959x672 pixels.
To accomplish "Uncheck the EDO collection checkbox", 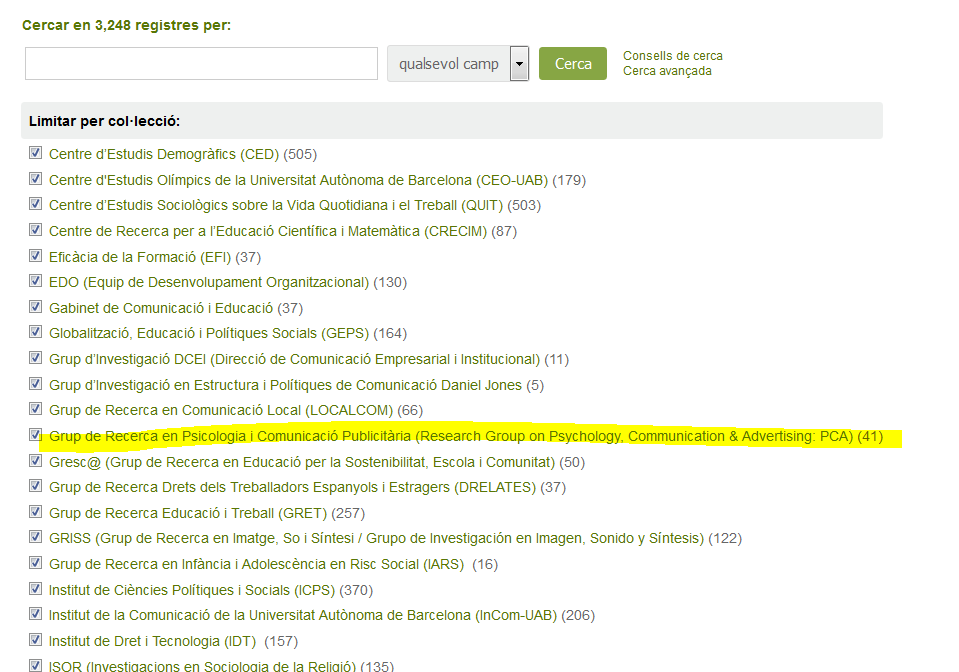I will 36,282.
